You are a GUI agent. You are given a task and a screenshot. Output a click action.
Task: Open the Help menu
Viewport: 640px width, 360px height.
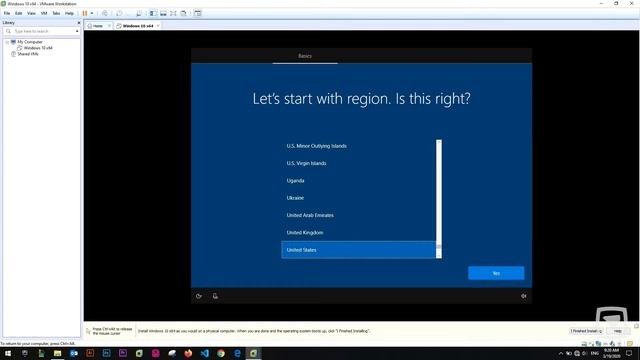[x=69, y=13]
